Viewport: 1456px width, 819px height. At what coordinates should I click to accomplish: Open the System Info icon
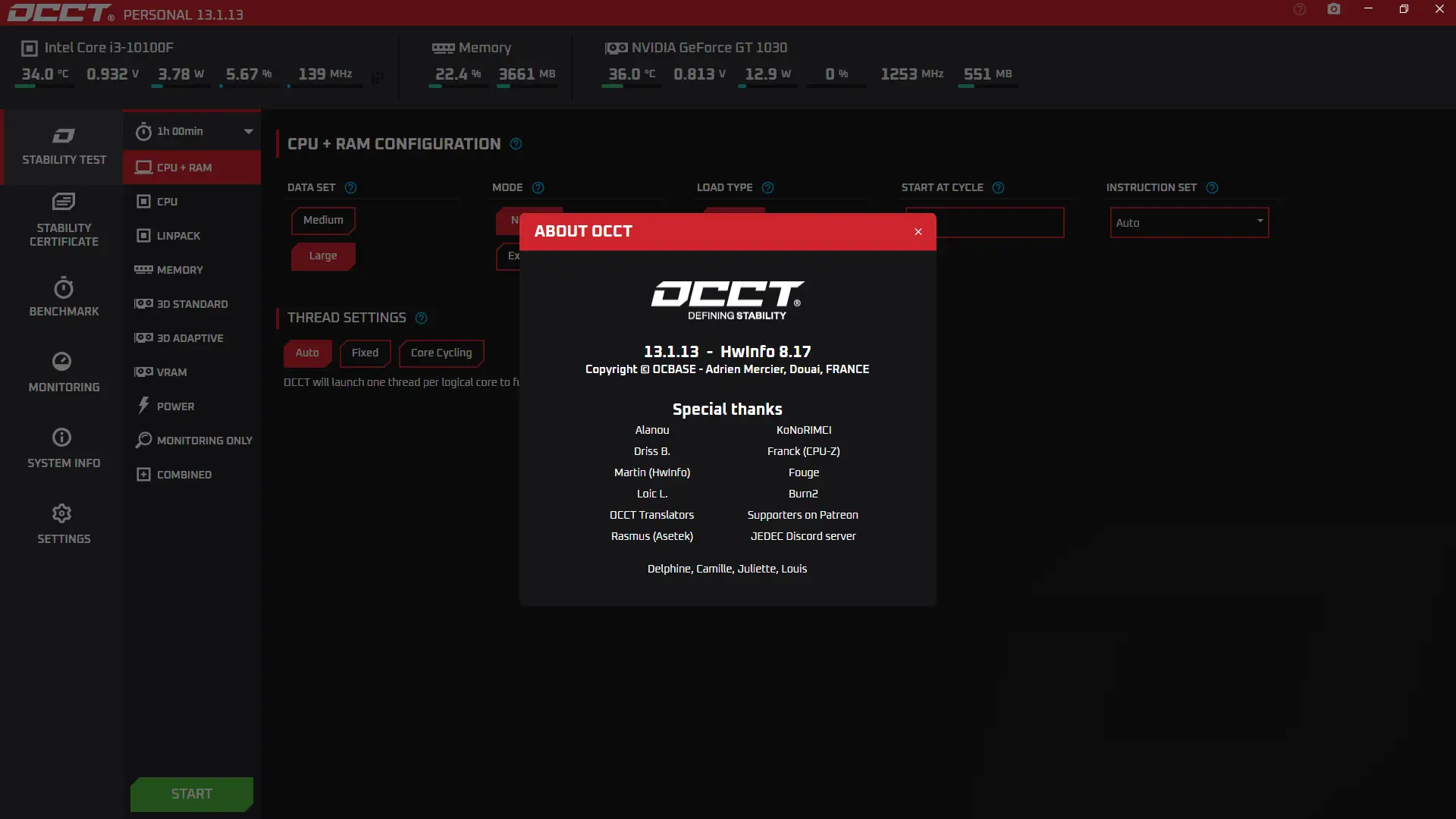pyautogui.click(x=62, y=438)
